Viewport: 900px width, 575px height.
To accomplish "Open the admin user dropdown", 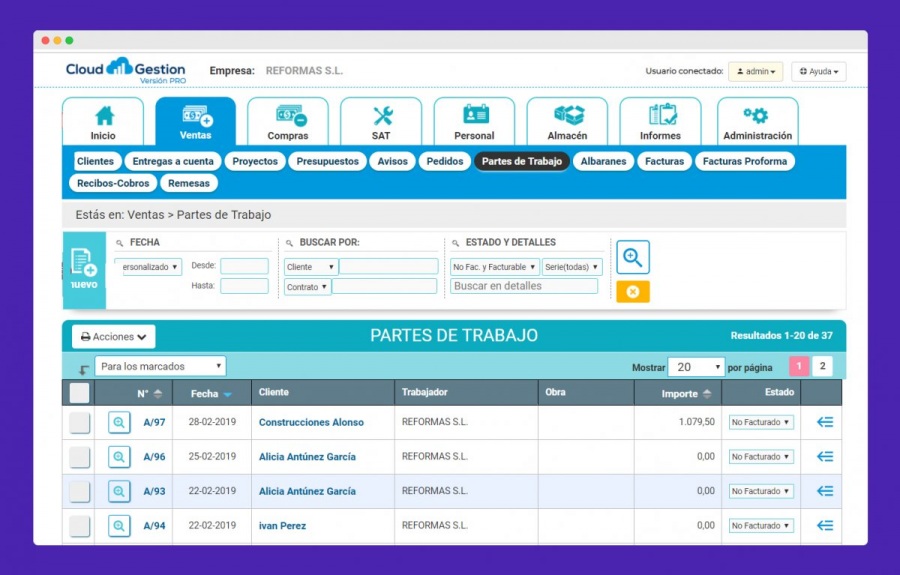I will [755, 72].
